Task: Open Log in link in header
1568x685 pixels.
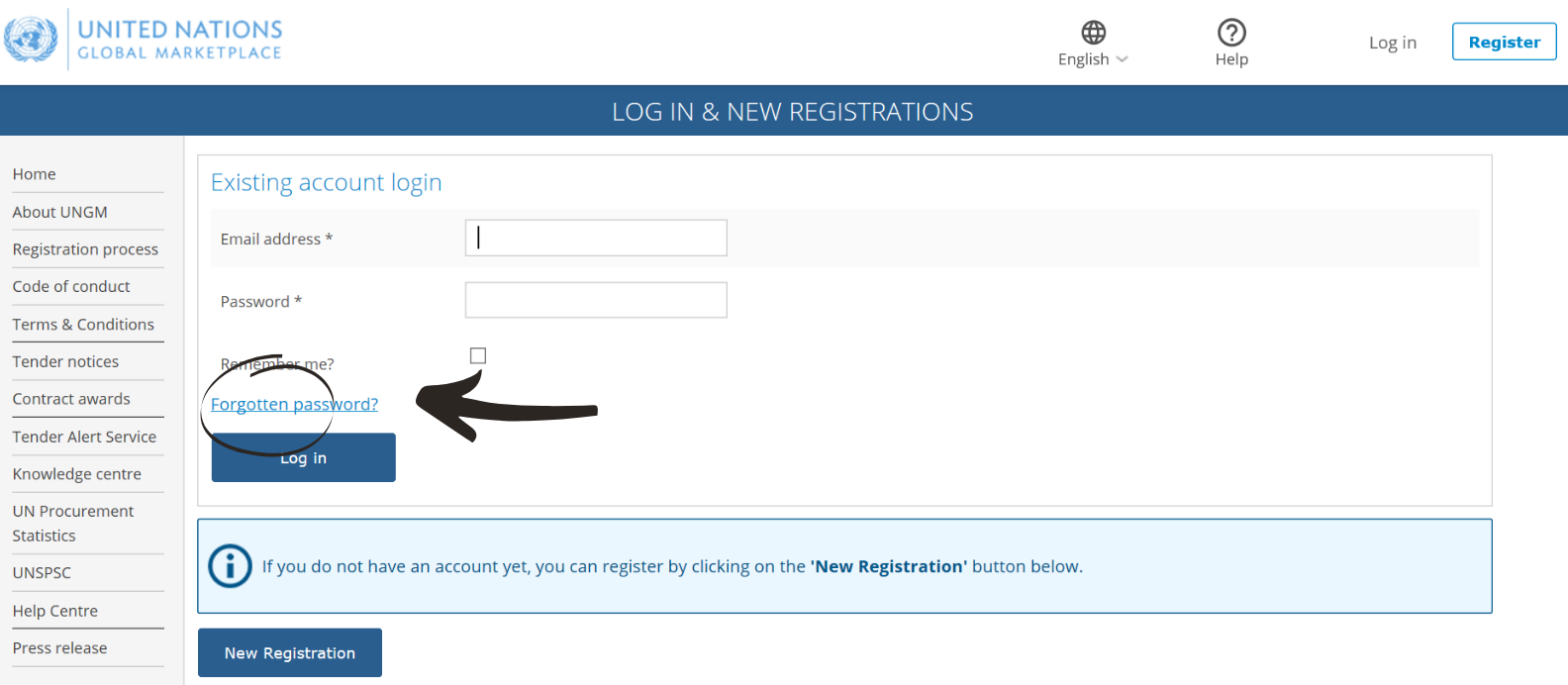Action: 1392,43
